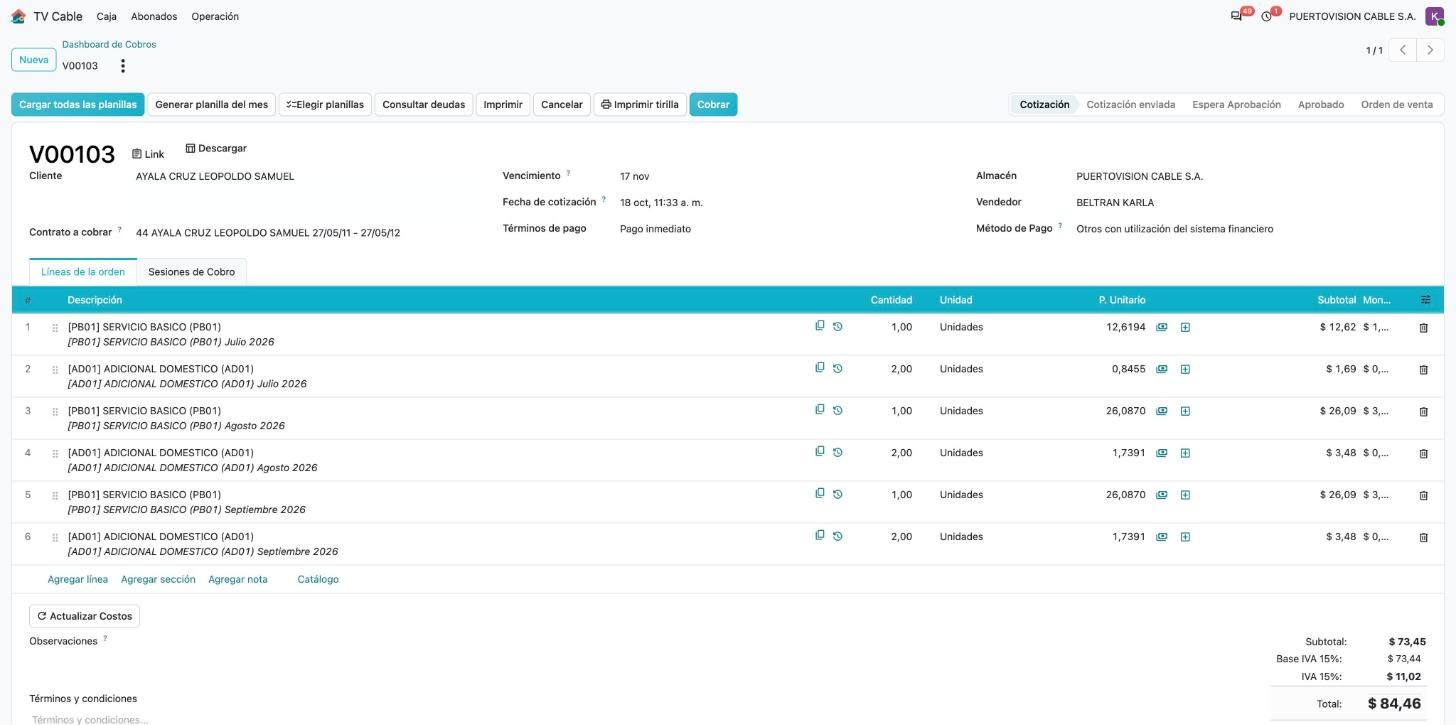Click copy icon on SERVICIO BASICO Julio 2026 line
The height and width of the screenshot is (725, 1456).
pos(820,326)
